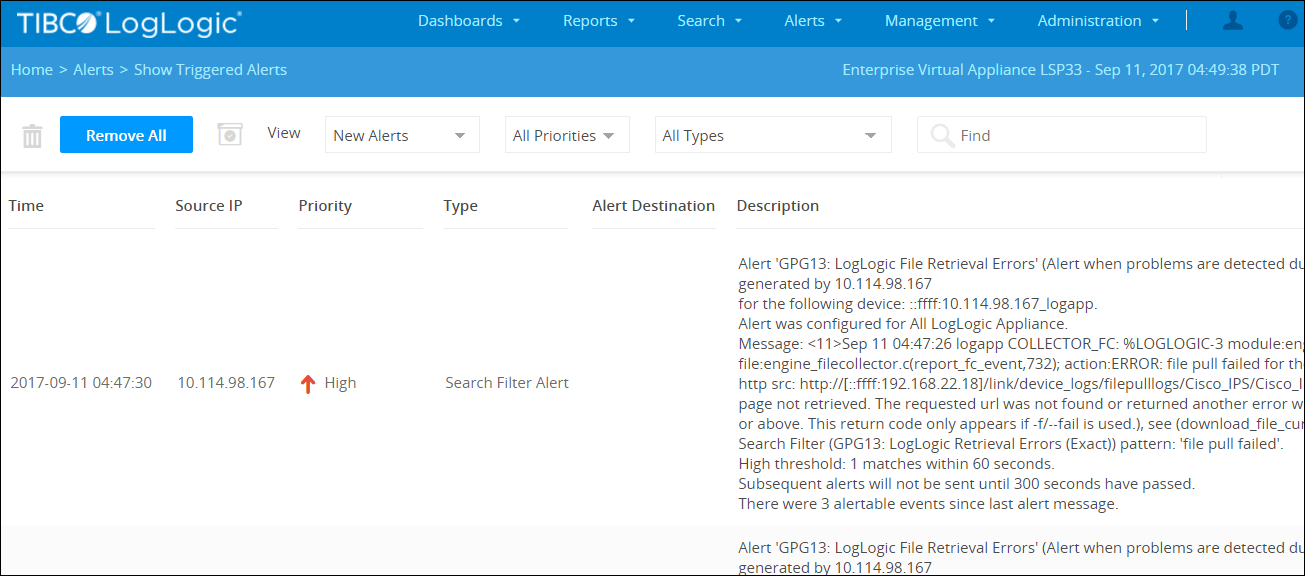Open the Administration menu

[x=1098, y=21]
